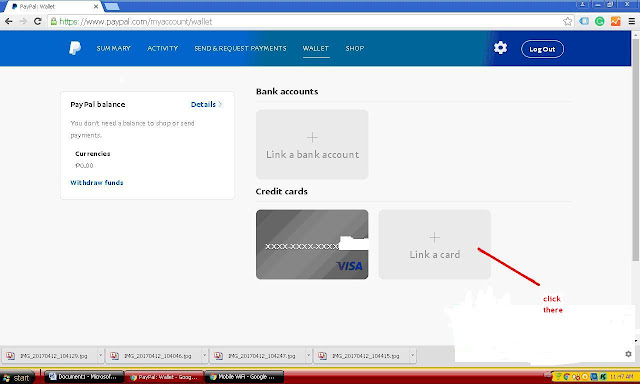
Task: Click the blue tag extension icon
Action: (584, 21)
